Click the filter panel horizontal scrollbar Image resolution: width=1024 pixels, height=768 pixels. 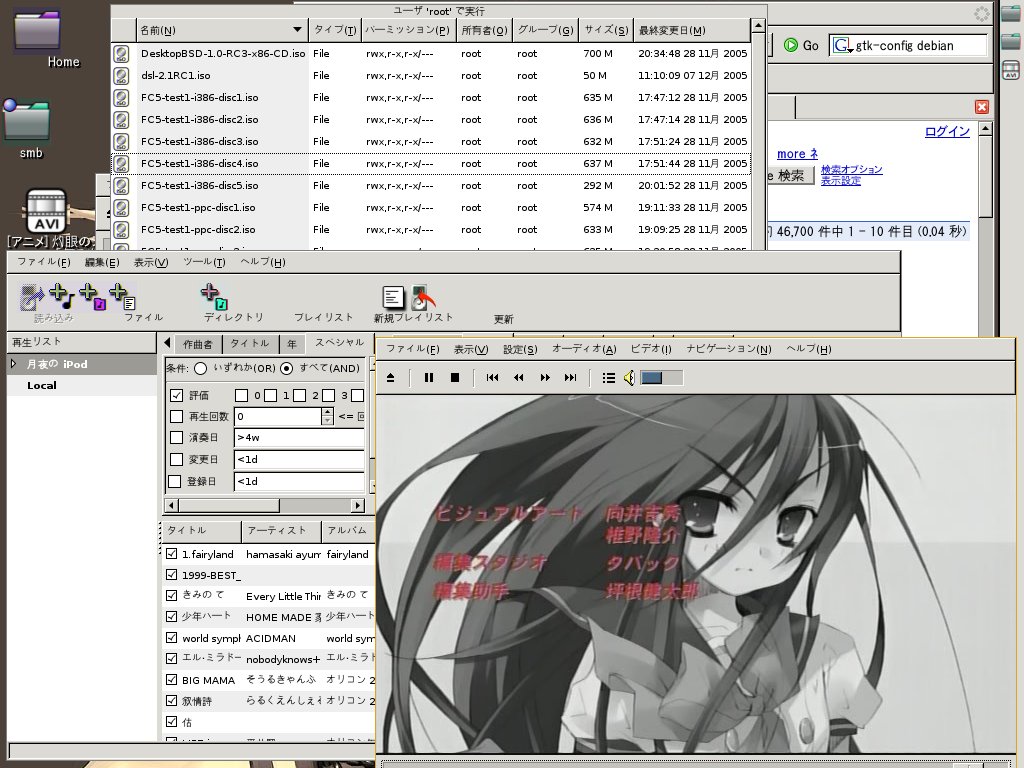coord(264,505)
